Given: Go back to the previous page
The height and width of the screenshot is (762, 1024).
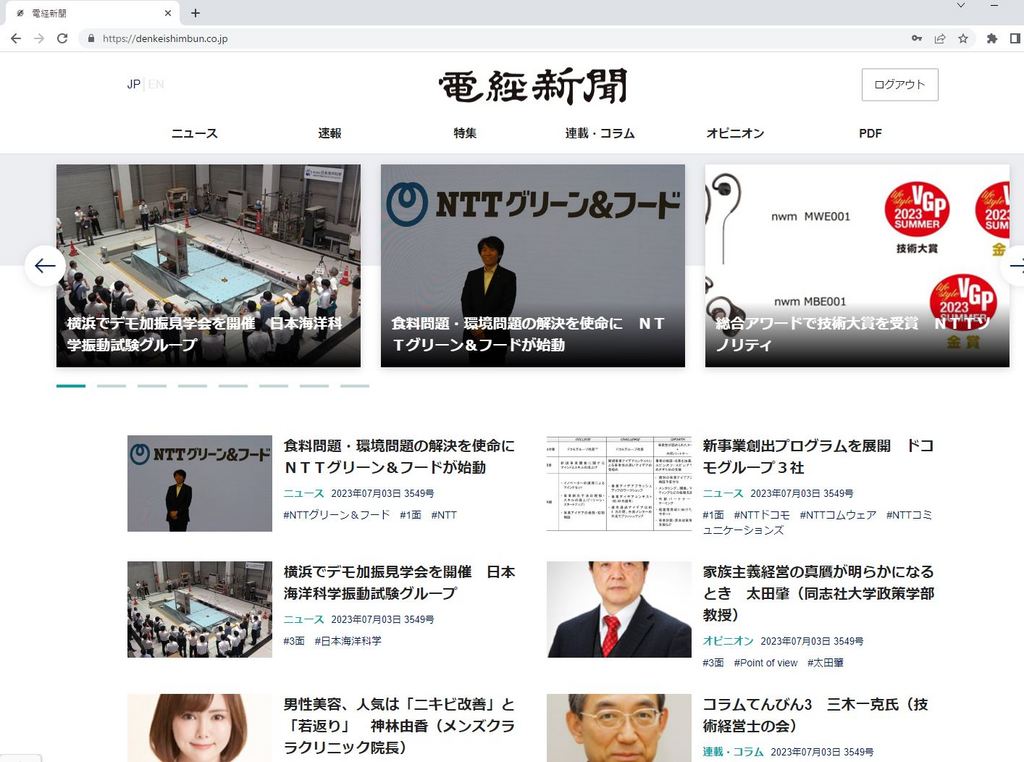Looking at the screenshot, I should (16, 39).
